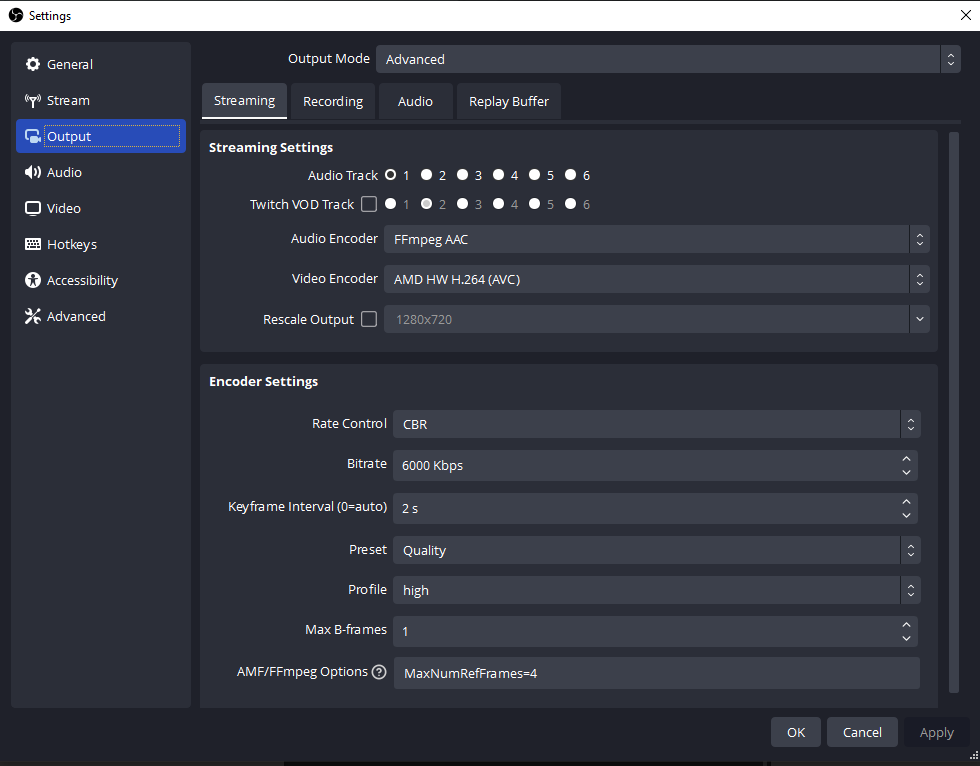Image resolution: width=980 pixels, height=766 pixels.
Task: Click the Apply button
Action: [x=936, y=732]
